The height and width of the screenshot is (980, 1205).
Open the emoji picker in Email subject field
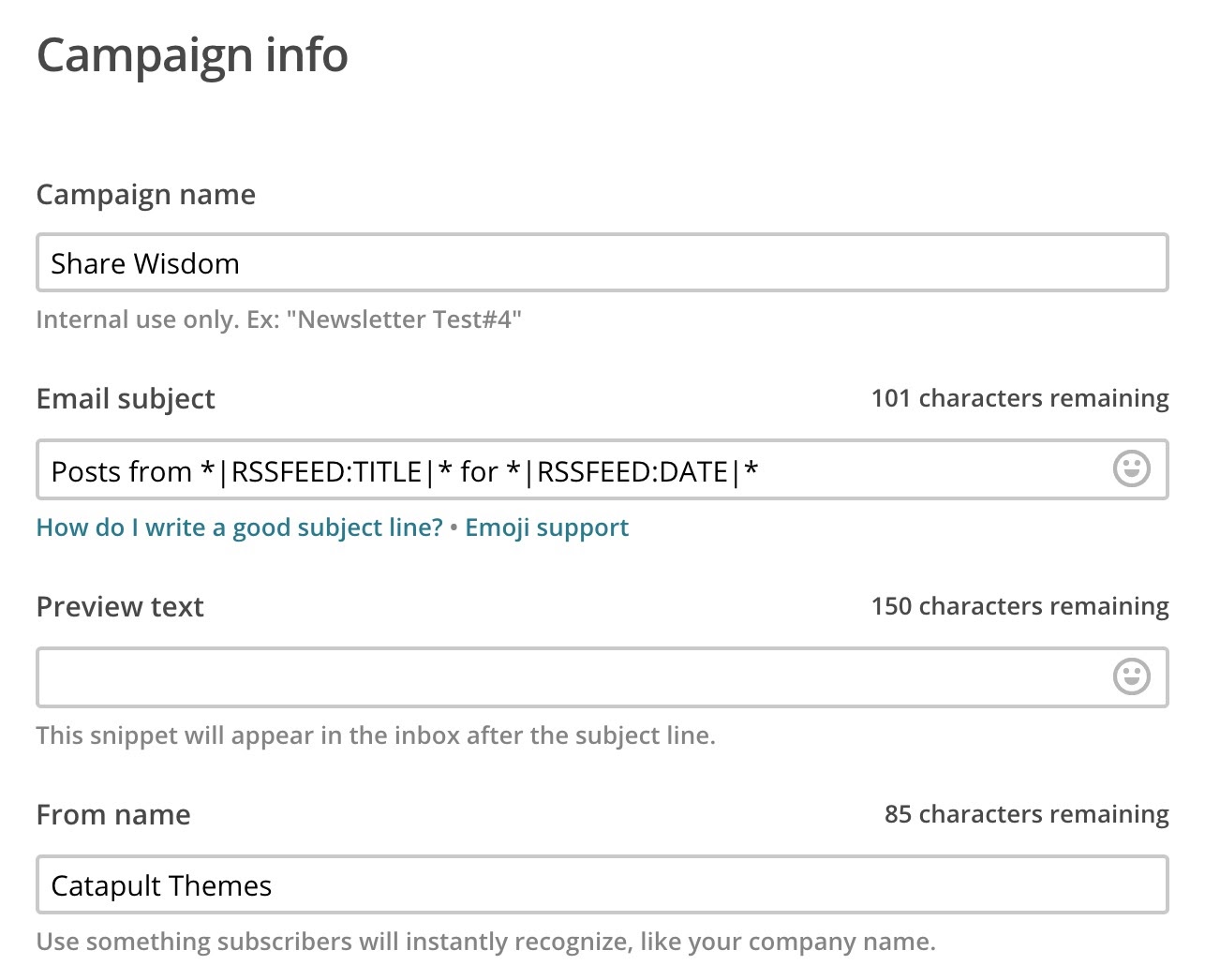click(x=1131, y=468)
